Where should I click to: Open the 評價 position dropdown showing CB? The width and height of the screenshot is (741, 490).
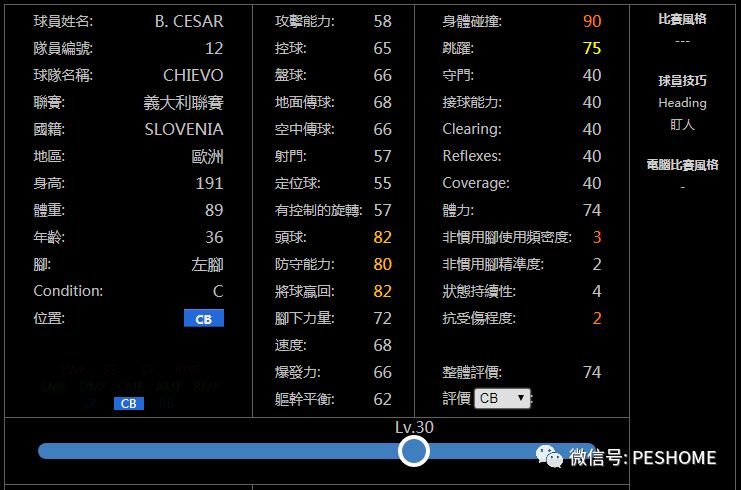click(x=502, y=399)
